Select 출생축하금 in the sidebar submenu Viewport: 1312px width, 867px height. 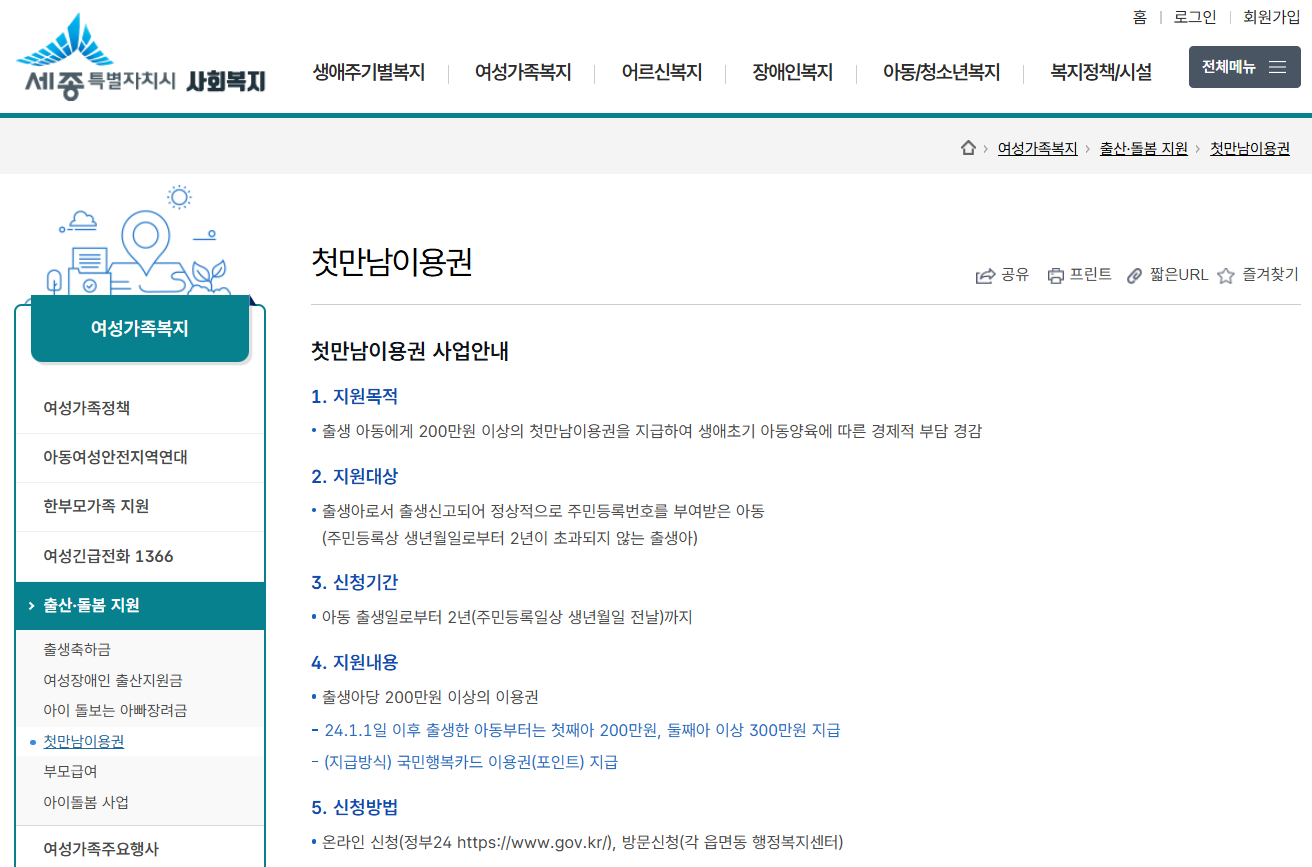(77, 649)
